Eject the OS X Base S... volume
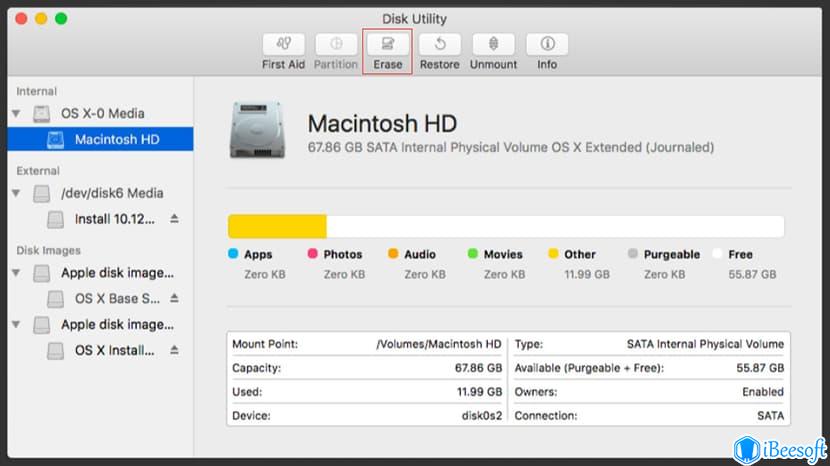 (x=174, y=298)
